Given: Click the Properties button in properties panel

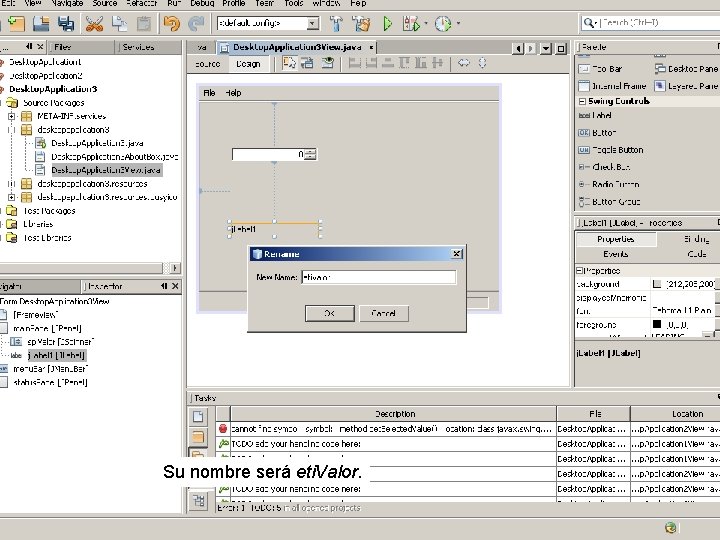Looking at the screenshot, I should (x=615, y=239).
